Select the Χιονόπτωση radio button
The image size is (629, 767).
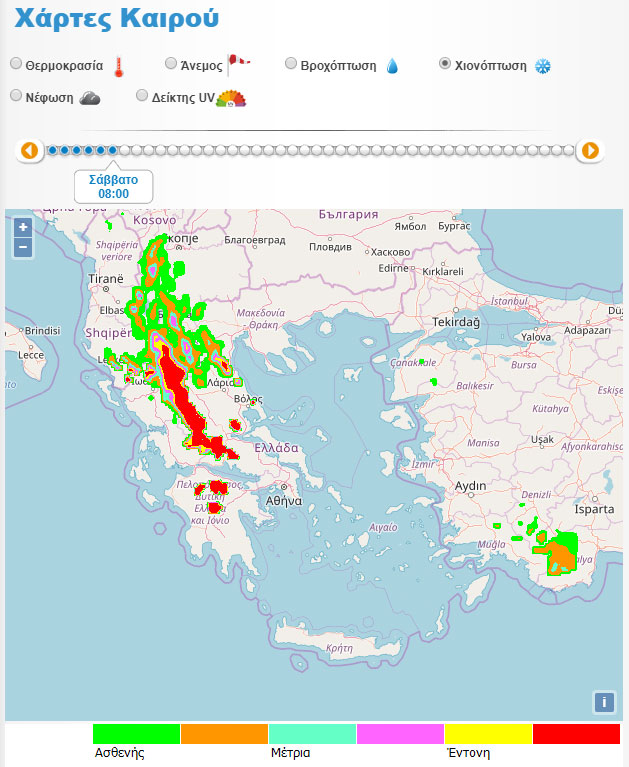click(445, 64)
